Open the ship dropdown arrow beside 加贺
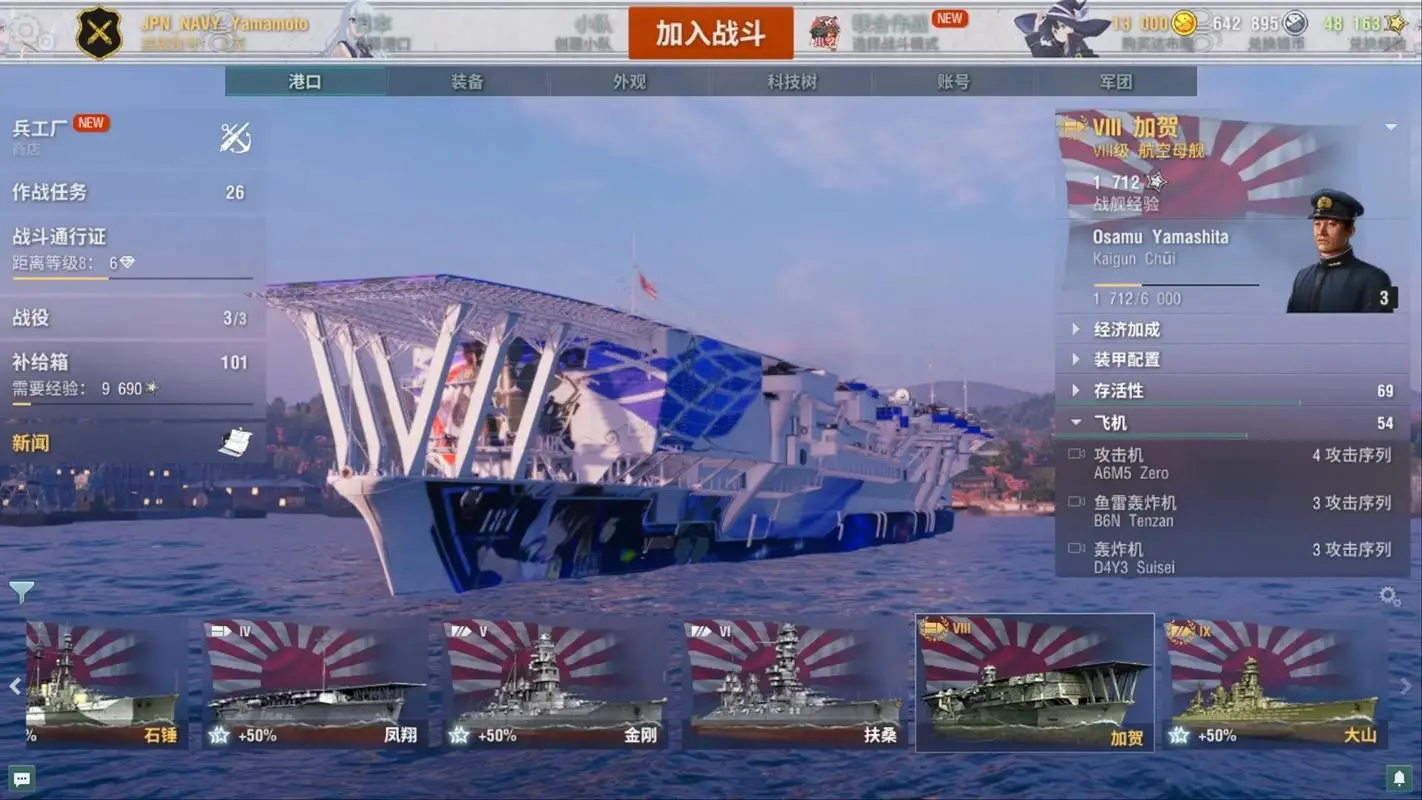1422x800 pixels. pos(1391,128)
